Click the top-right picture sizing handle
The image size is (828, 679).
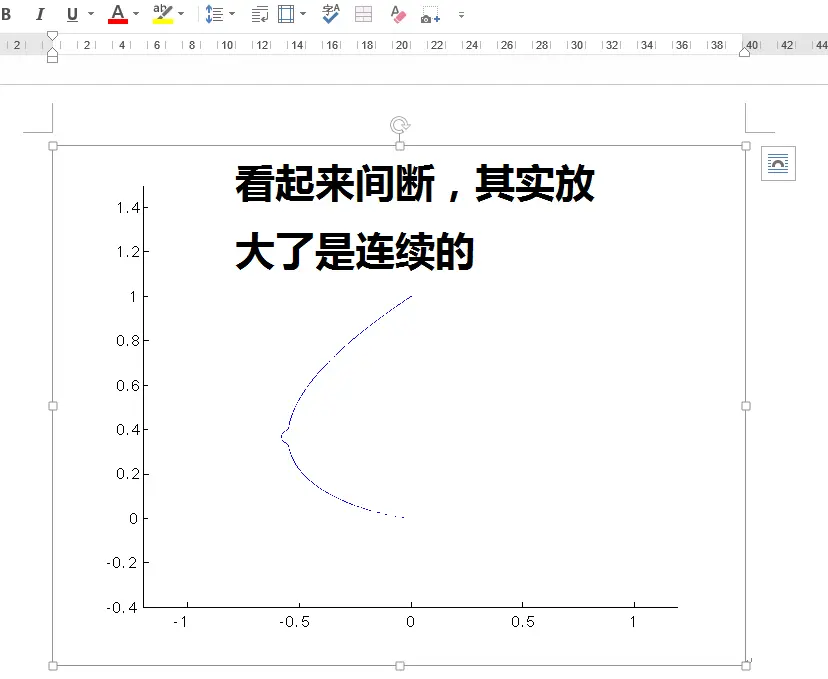coord(746,146)
